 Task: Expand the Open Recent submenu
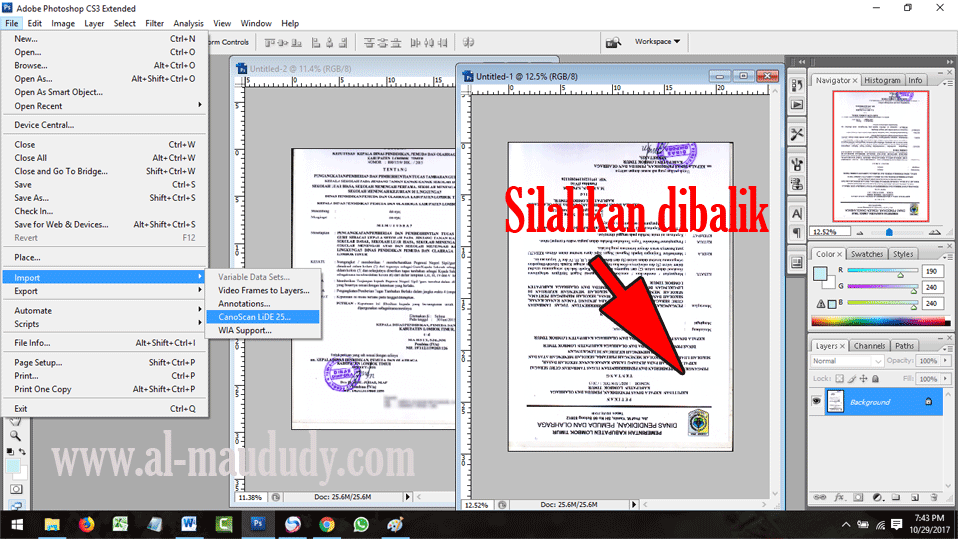coord(105,106)
